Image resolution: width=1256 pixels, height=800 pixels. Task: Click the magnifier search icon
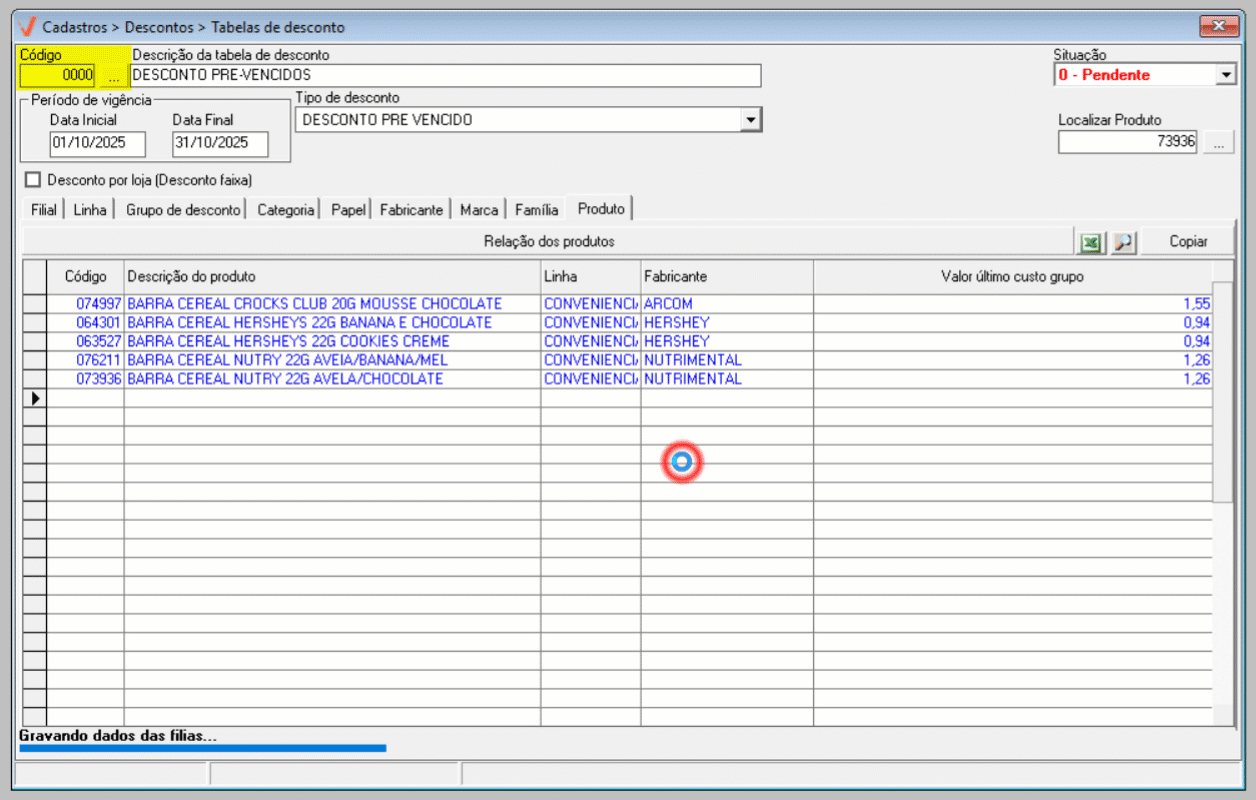1124,242
